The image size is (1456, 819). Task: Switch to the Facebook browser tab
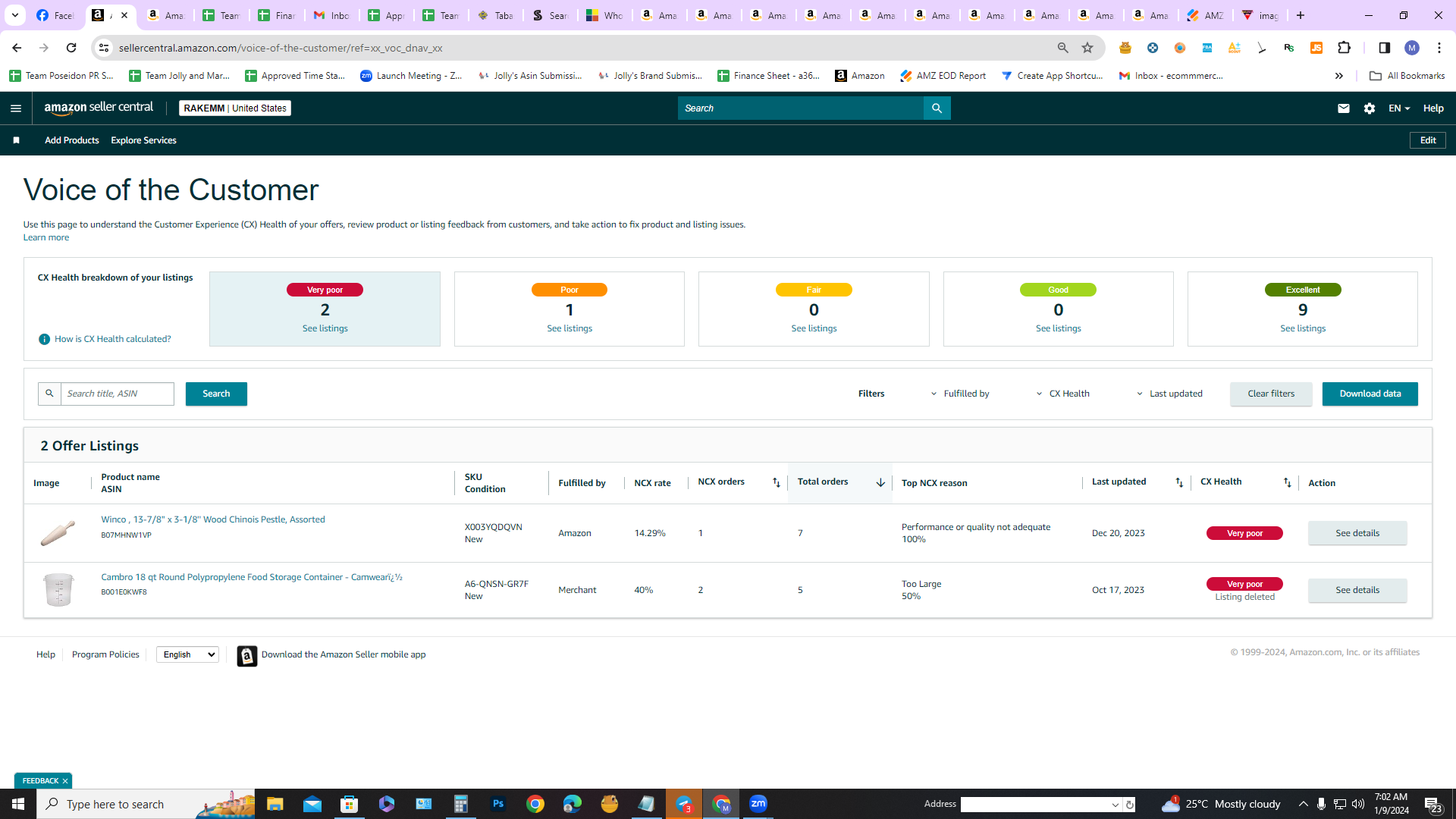click(55, 15)
